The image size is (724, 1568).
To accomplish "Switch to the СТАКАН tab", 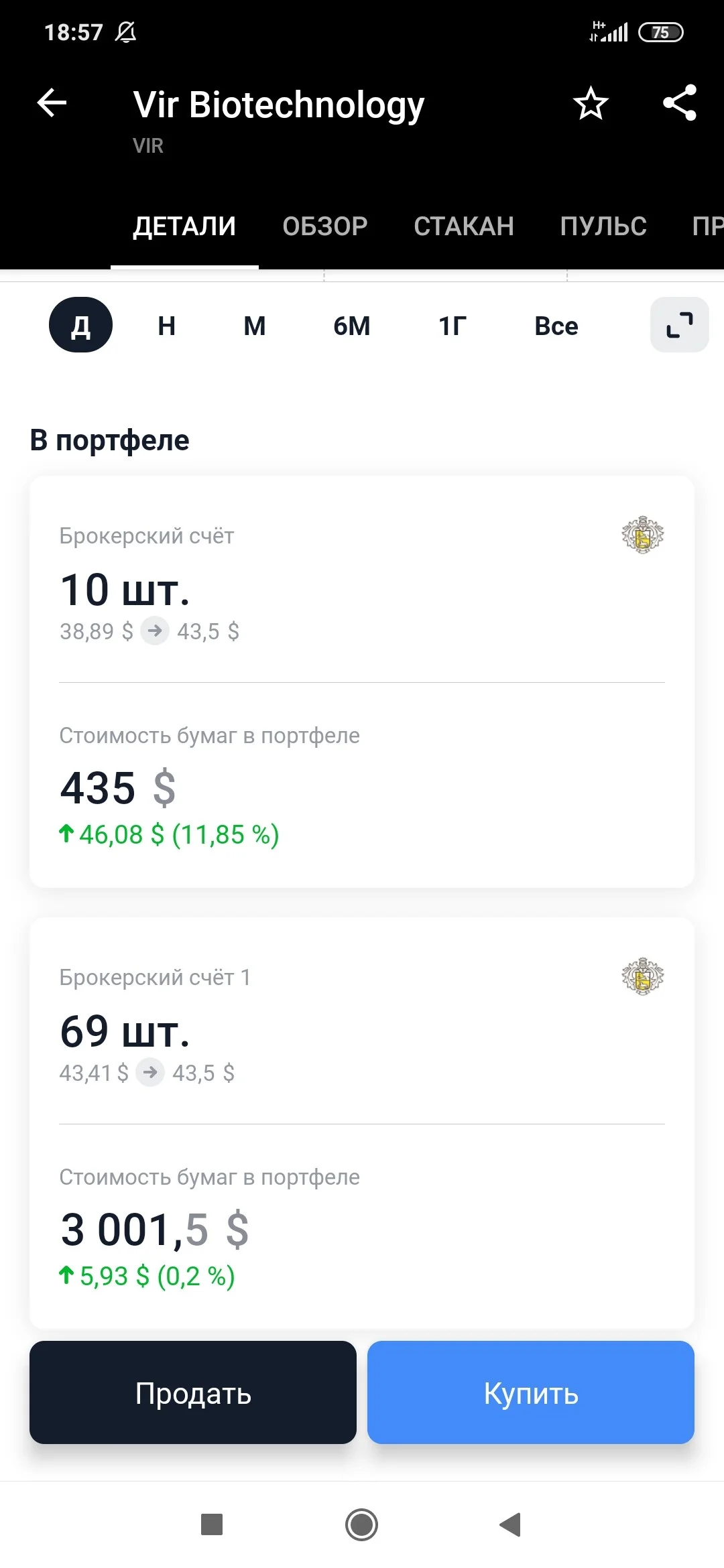I will (x=464, y=226).
